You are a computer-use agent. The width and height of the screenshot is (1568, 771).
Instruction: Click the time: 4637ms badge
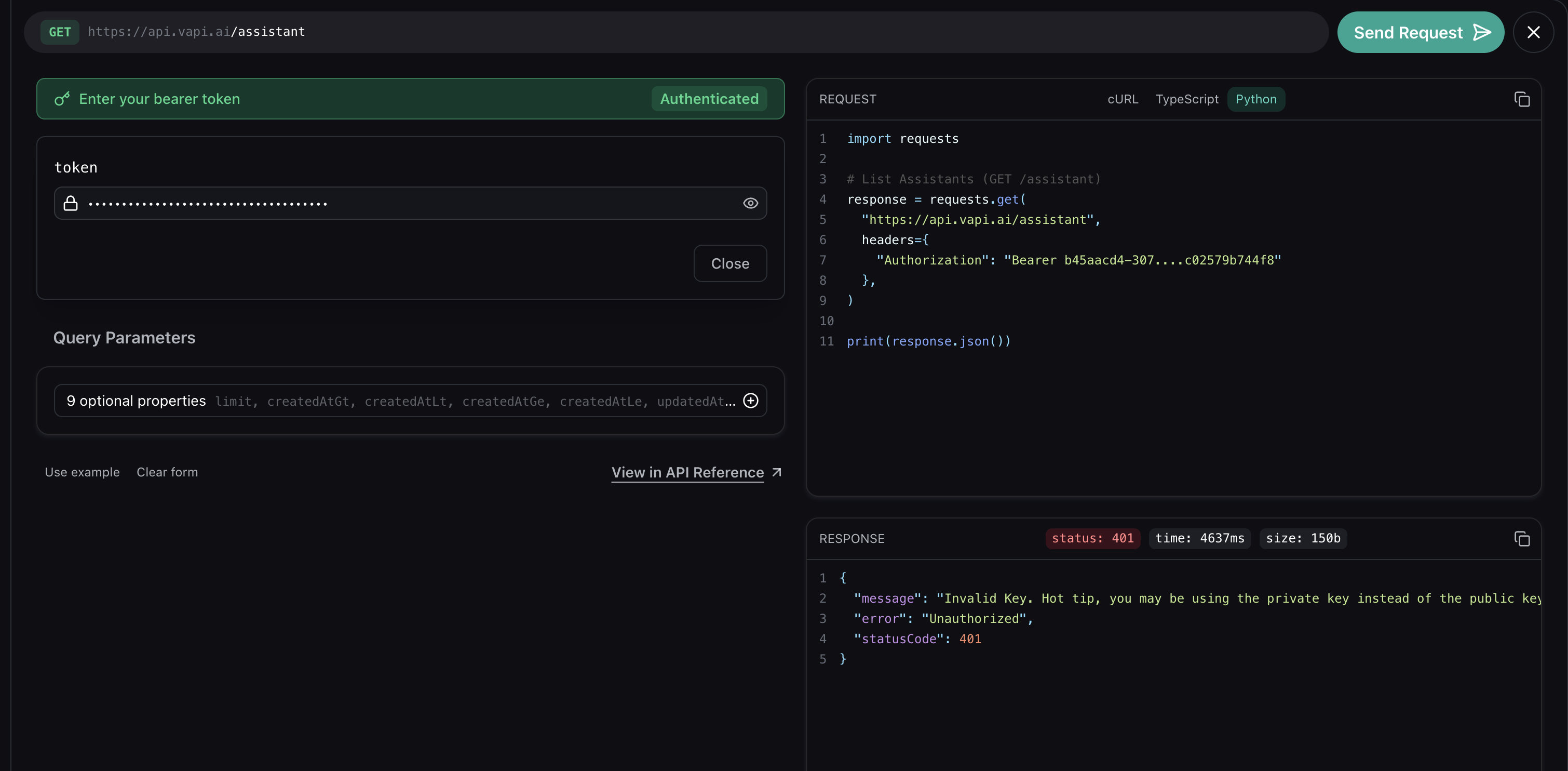(1200, 538)
